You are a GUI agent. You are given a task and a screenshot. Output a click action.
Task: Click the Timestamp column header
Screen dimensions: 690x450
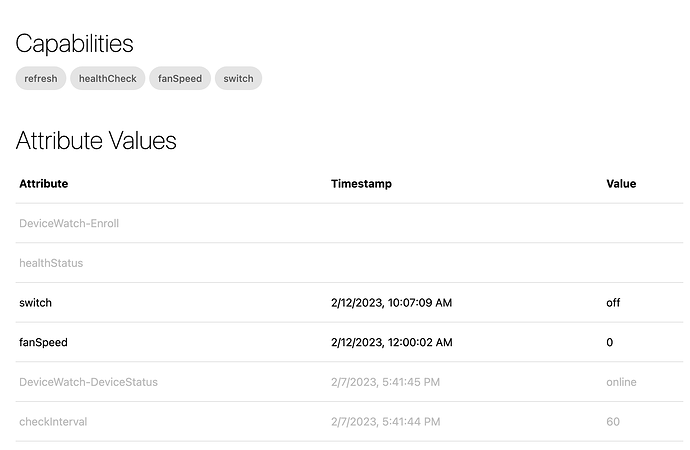[x=361, y=184]
